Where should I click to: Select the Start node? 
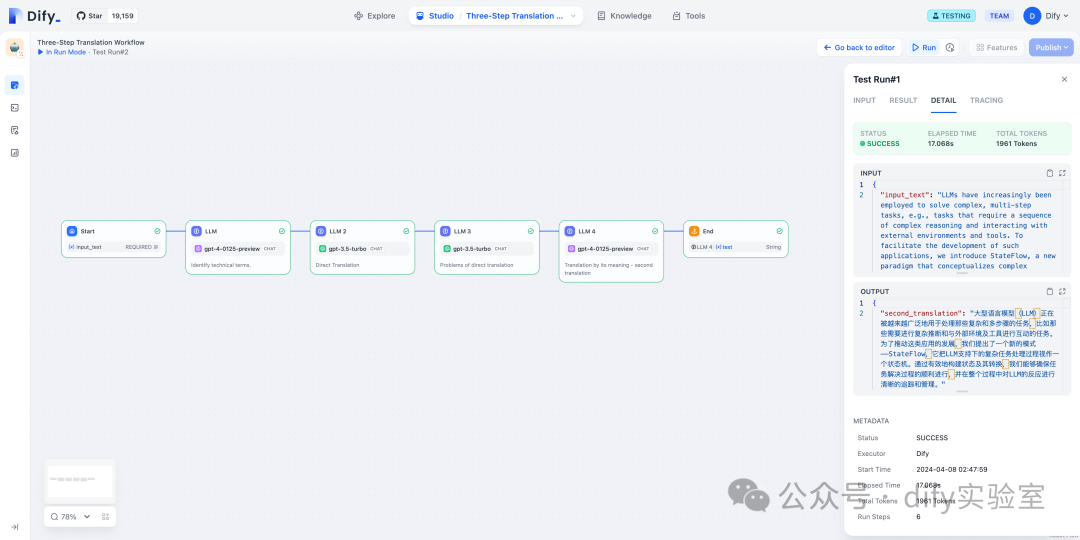114,239
